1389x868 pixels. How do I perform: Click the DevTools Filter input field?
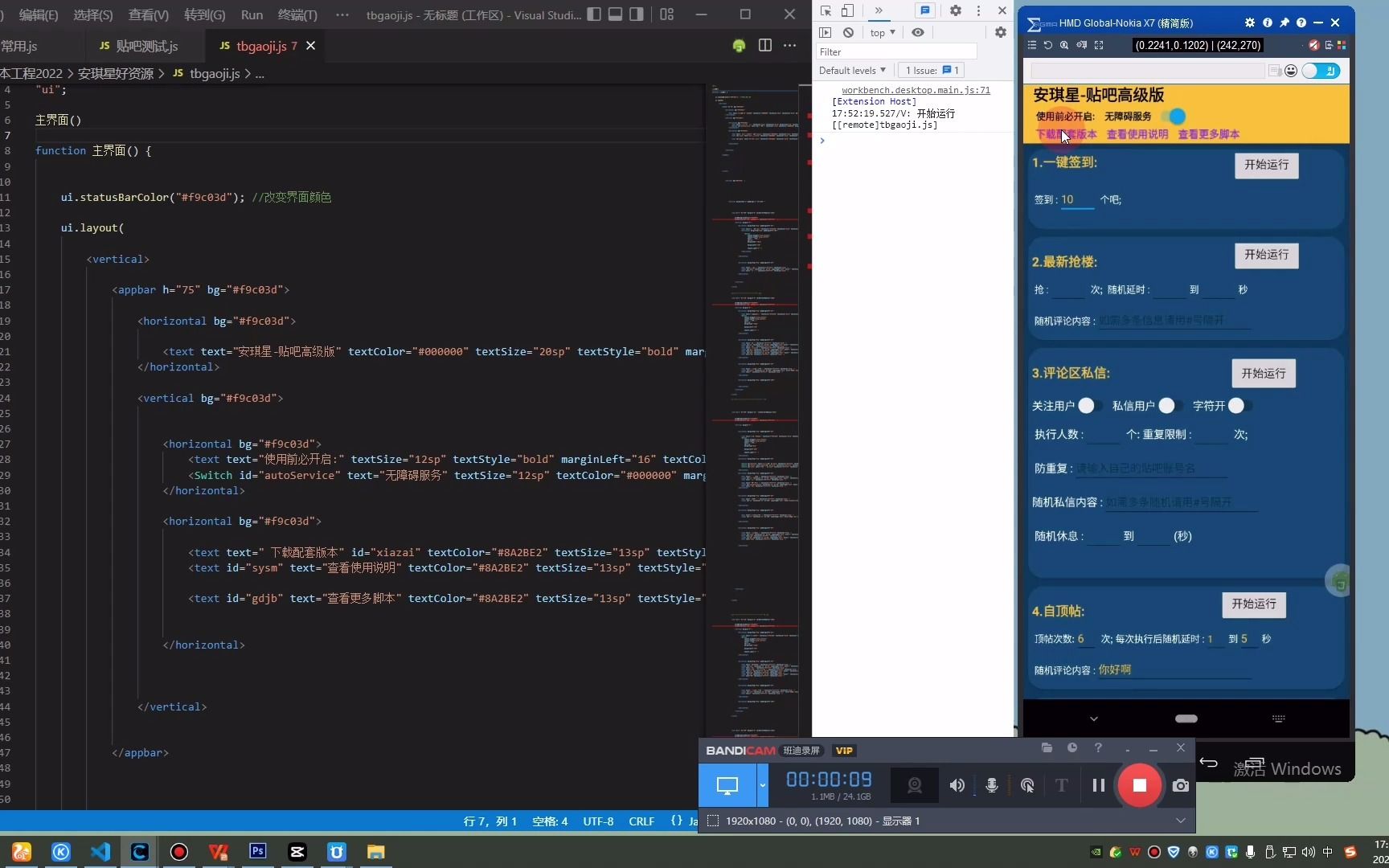pyautogui.click(x=896, y=51)
